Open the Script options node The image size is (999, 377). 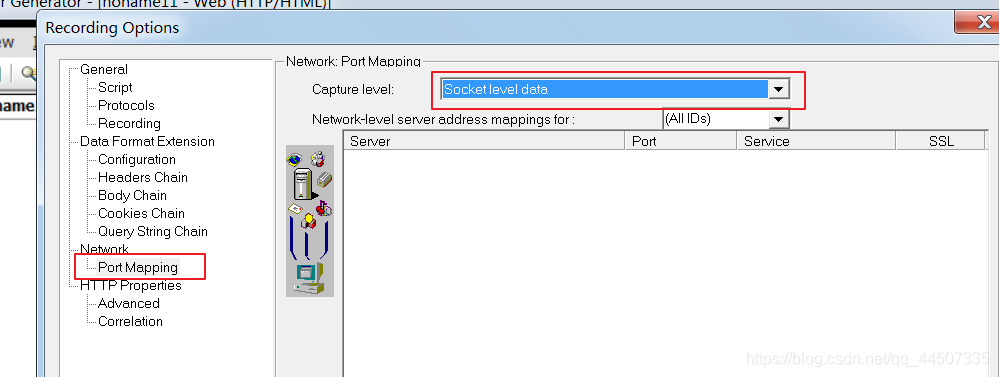pos(115,87)
